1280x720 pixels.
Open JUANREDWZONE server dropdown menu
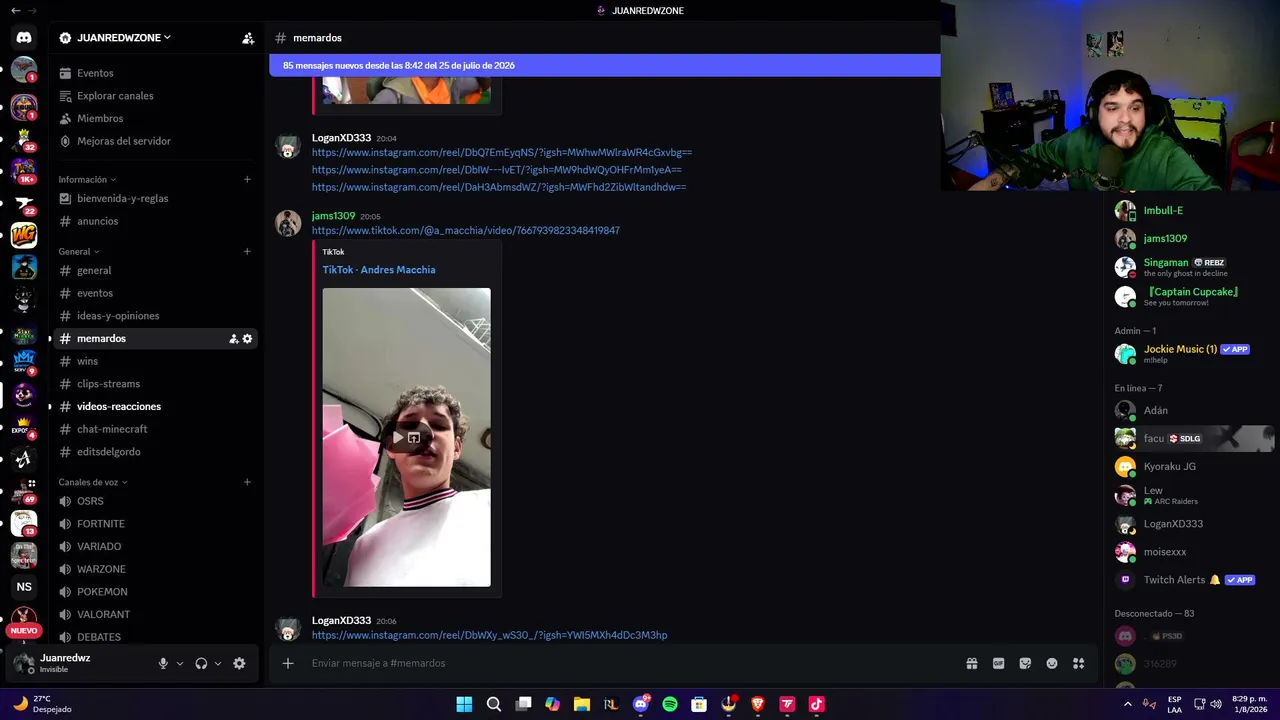123,38
